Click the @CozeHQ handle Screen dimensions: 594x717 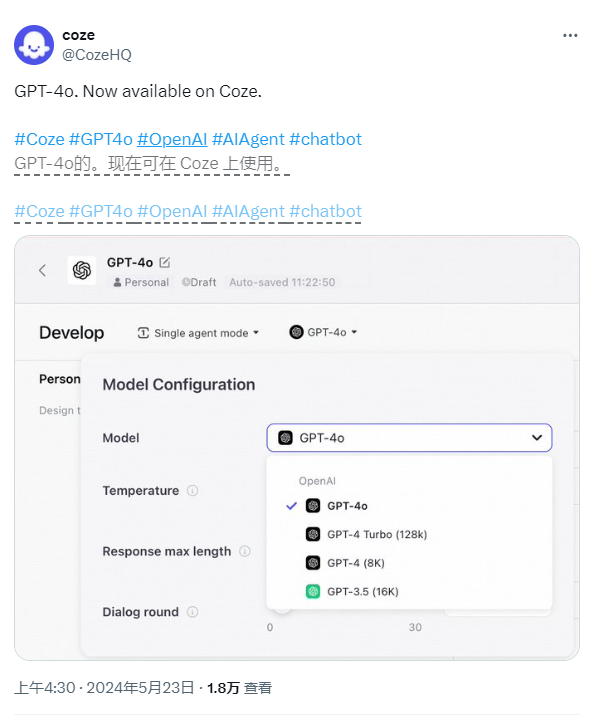[97, 55]
